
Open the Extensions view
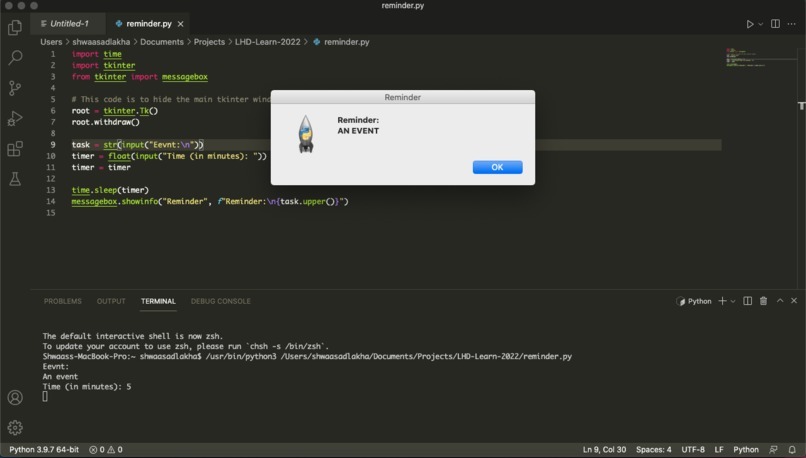click(x=15, y=149)
